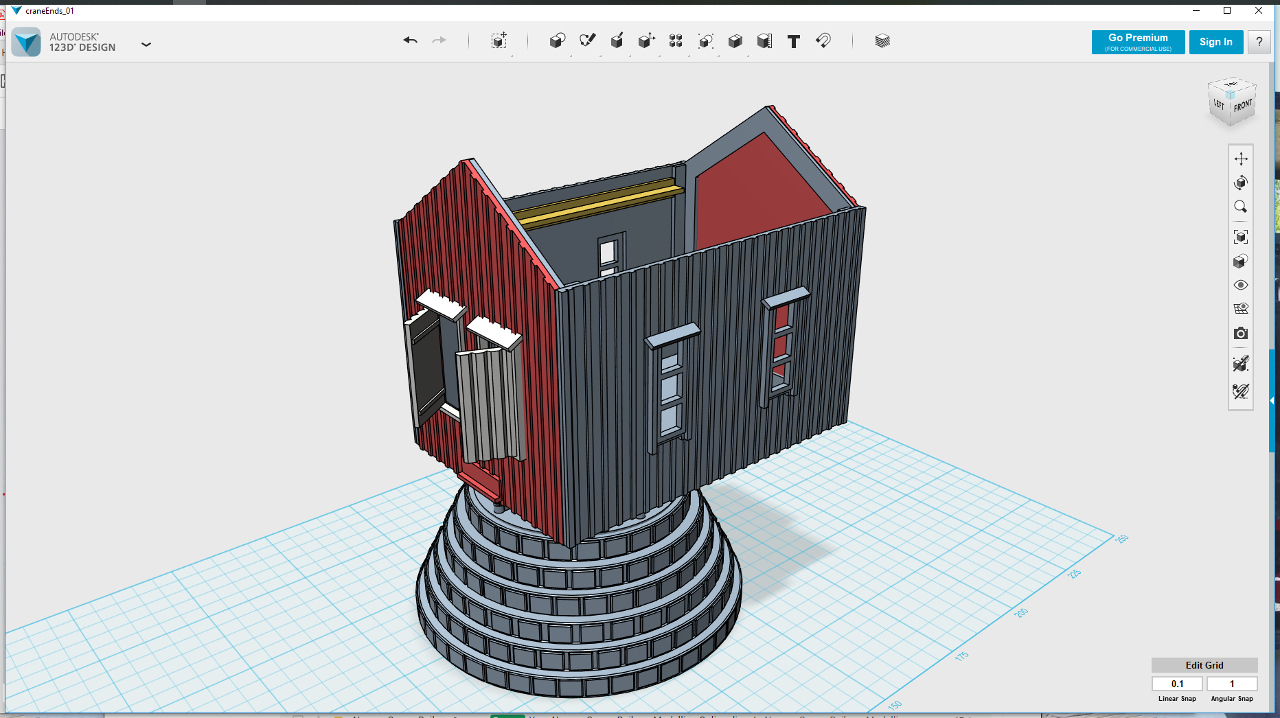Select the Measure tool

click(764, 41)
